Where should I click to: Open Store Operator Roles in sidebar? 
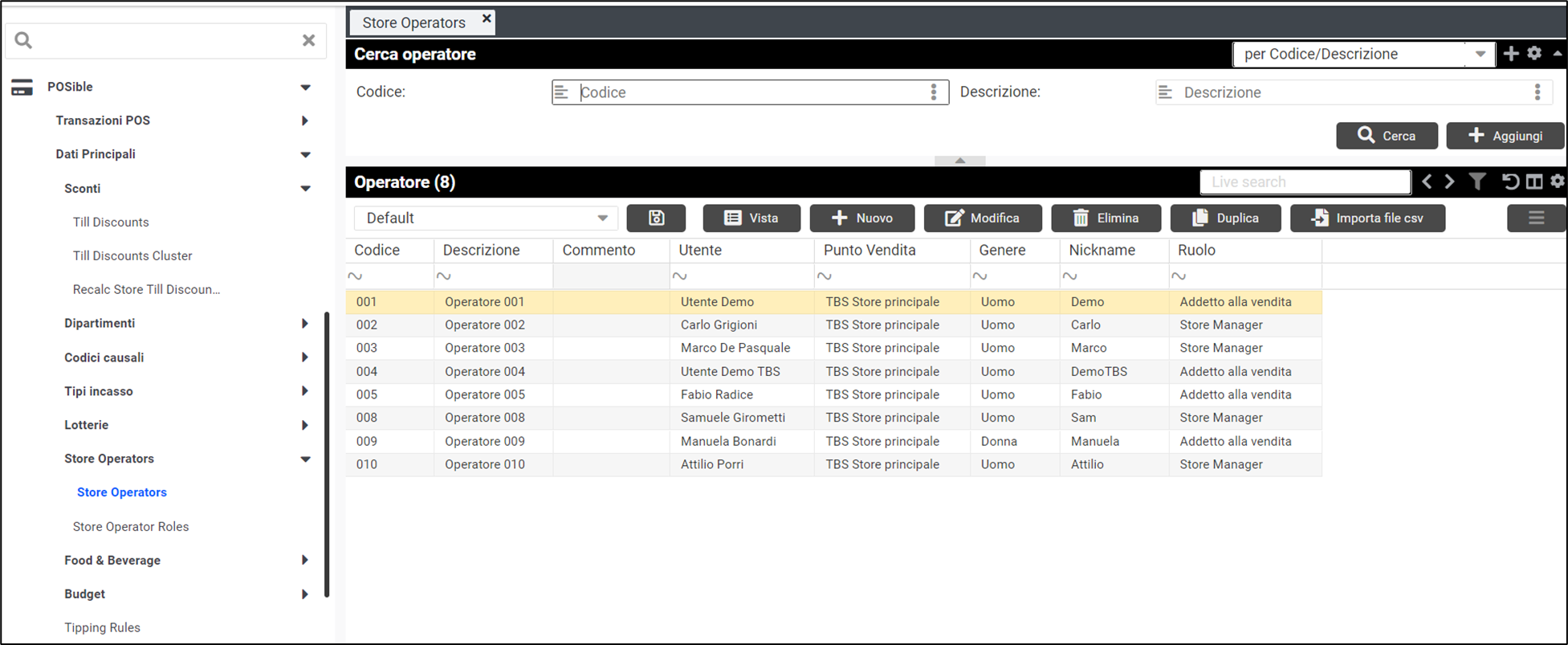click(x=131, y=527)
